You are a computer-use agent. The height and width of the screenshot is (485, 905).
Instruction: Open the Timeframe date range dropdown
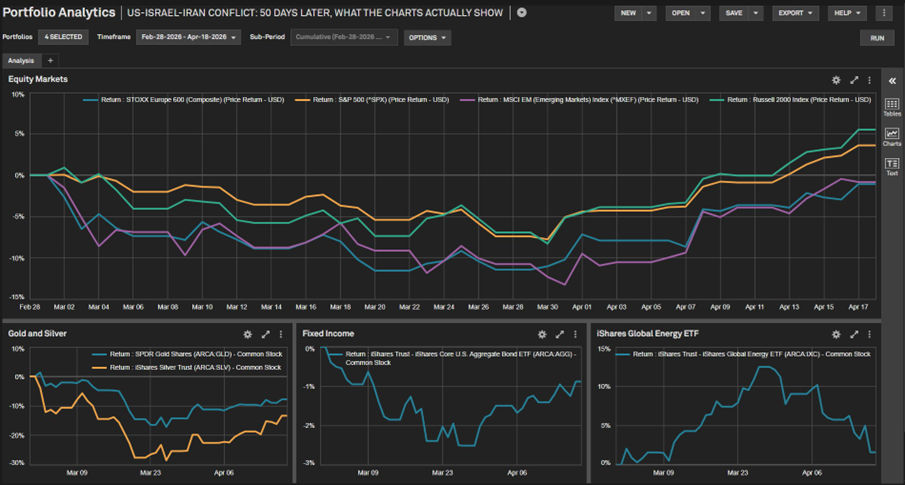point(189,37)
